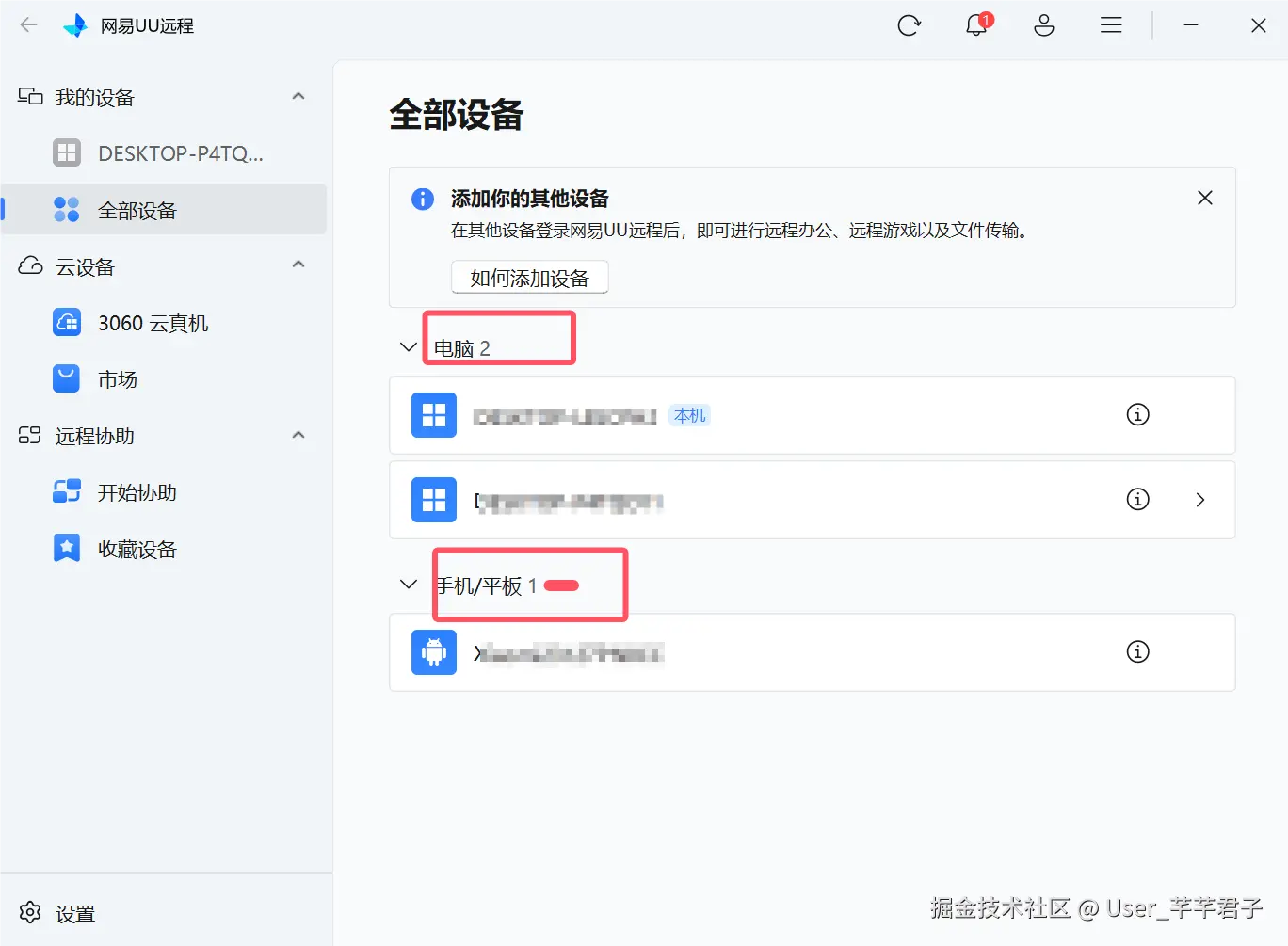
Task: Select 云设备 section header
Action: (85, 266)
